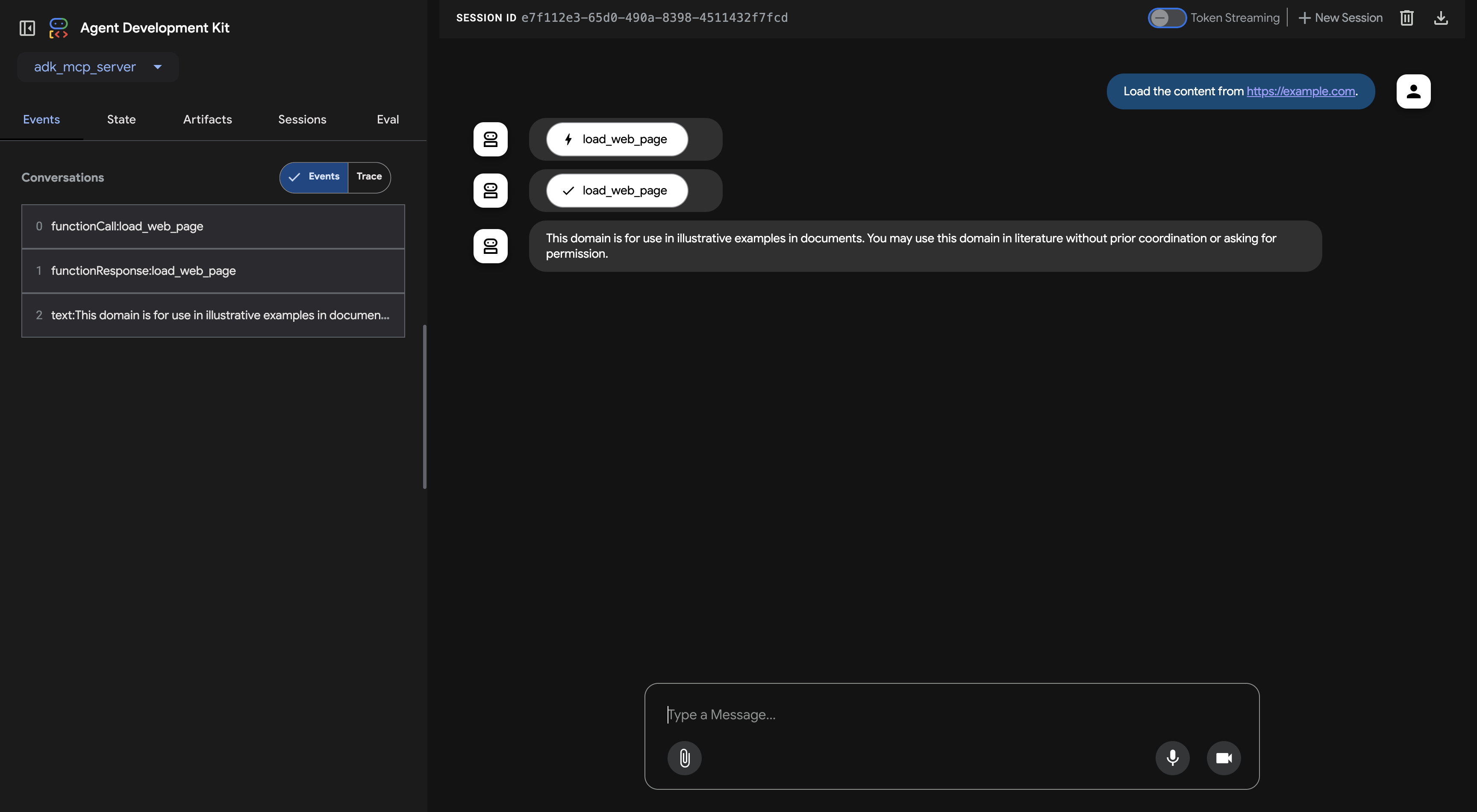Image resolution: width=1477 pixels, height=812 pixels.
Task: Open the adk_mcp_server agent dropdown
Action: (x=98, y=67)
